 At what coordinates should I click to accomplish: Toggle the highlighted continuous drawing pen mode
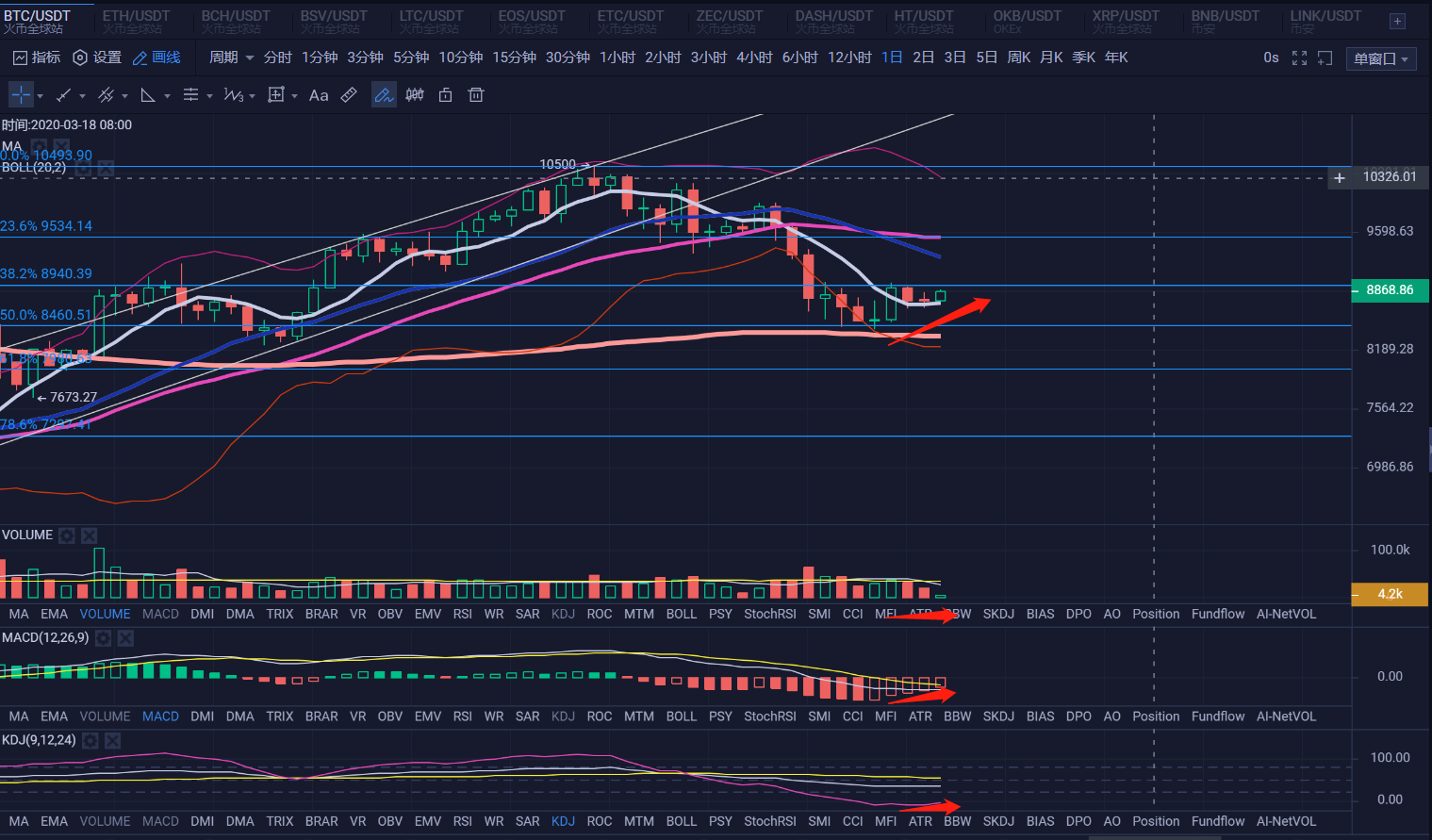click(384, 95)
